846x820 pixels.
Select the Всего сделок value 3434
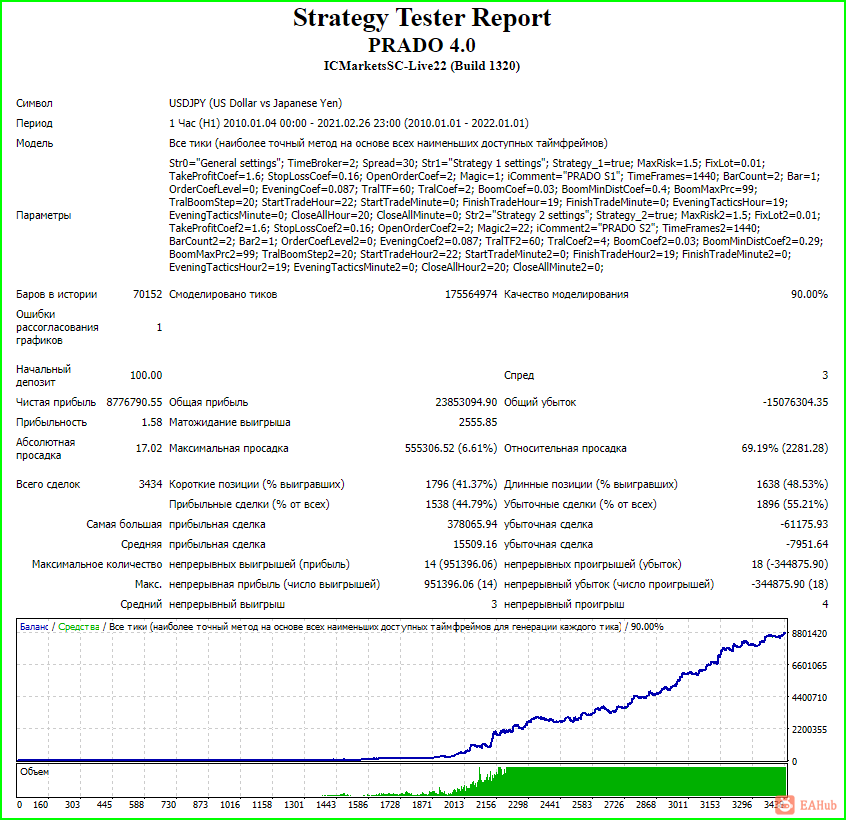(150, 484)
